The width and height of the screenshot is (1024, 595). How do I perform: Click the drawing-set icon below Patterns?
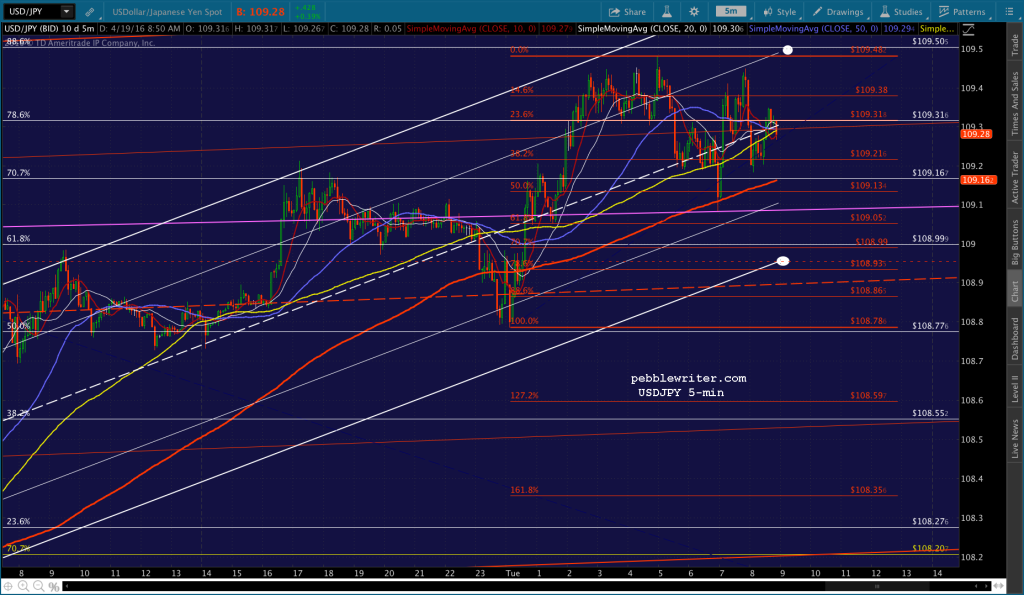[968, 30]
